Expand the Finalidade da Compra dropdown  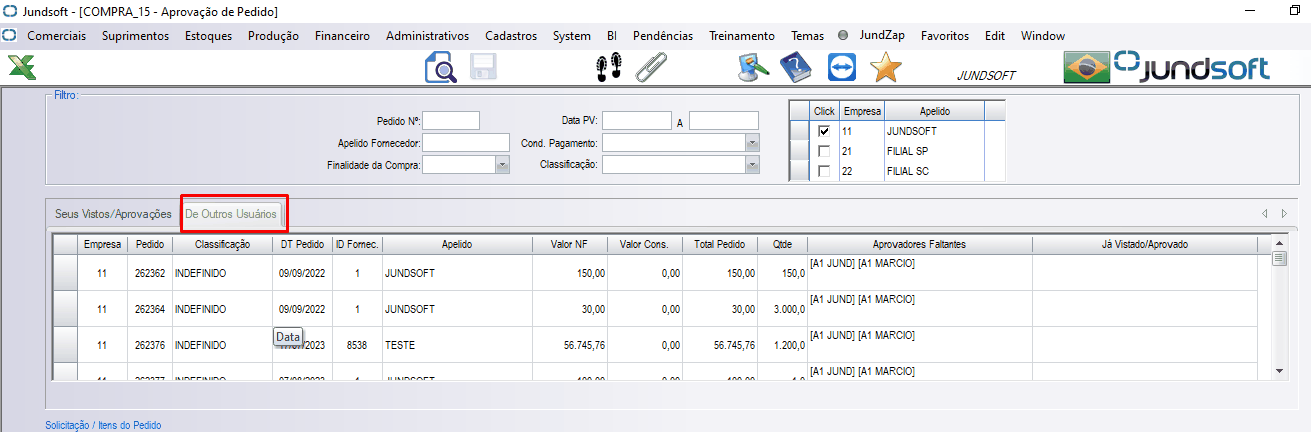pos(503,165)
